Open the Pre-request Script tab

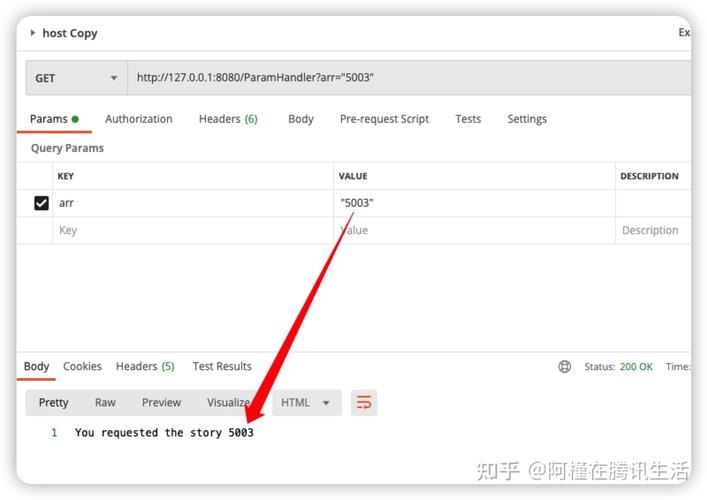coord(384,119)
